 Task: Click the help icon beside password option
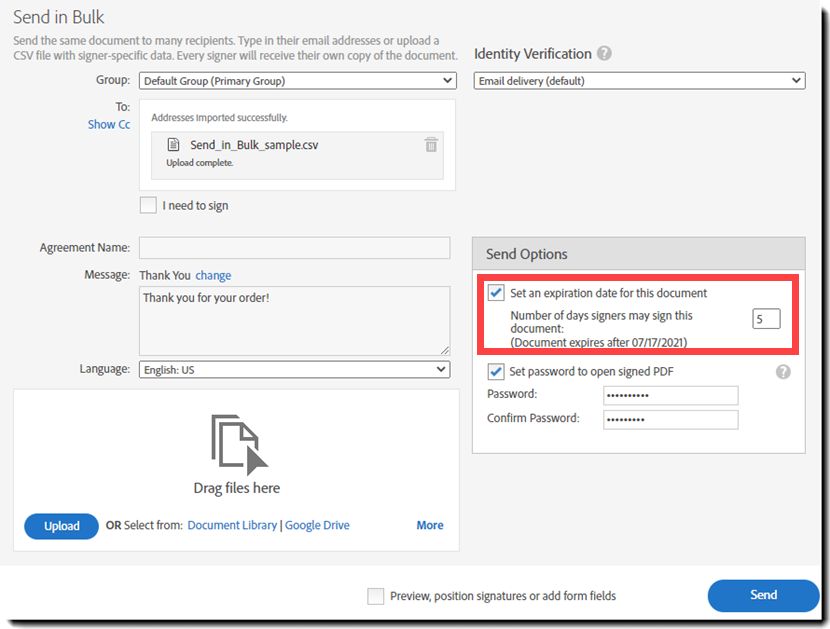(783, 372)
